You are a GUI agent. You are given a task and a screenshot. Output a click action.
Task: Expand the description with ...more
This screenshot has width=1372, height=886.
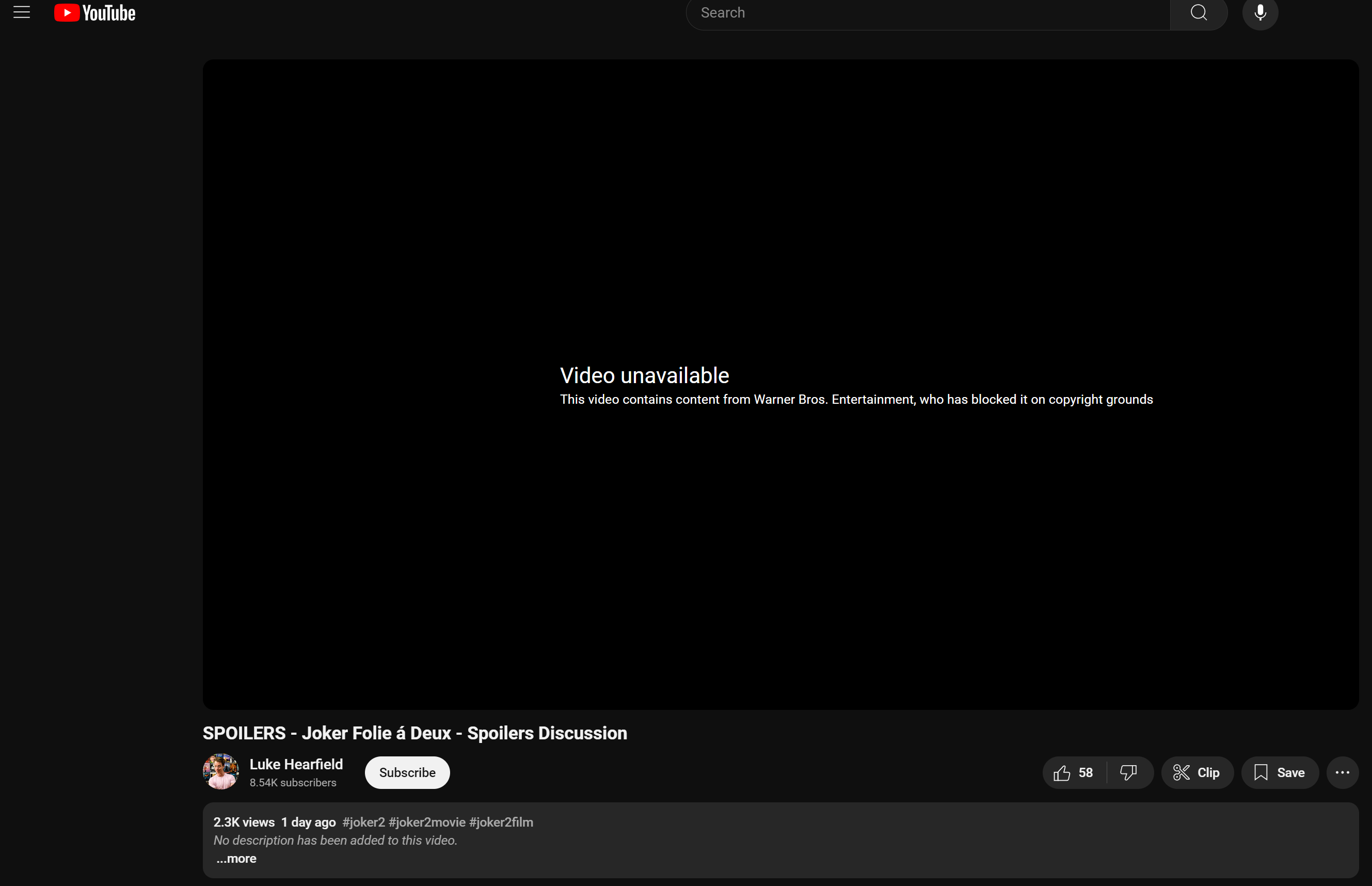(x=236, y=859)
